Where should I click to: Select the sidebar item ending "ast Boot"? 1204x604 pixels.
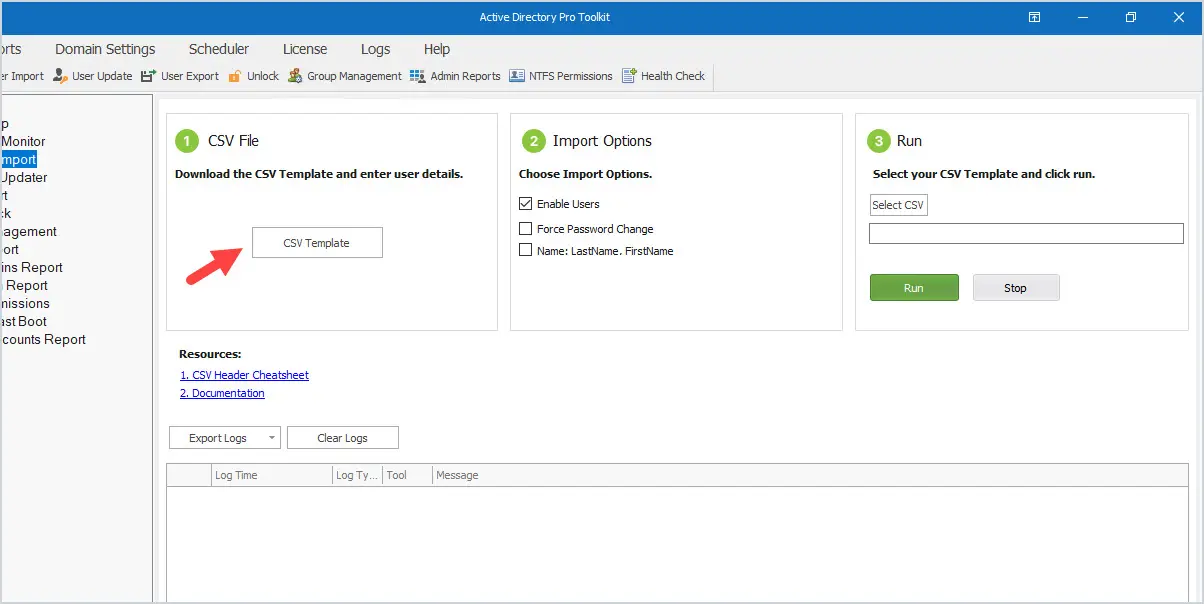tap(23, 322)
